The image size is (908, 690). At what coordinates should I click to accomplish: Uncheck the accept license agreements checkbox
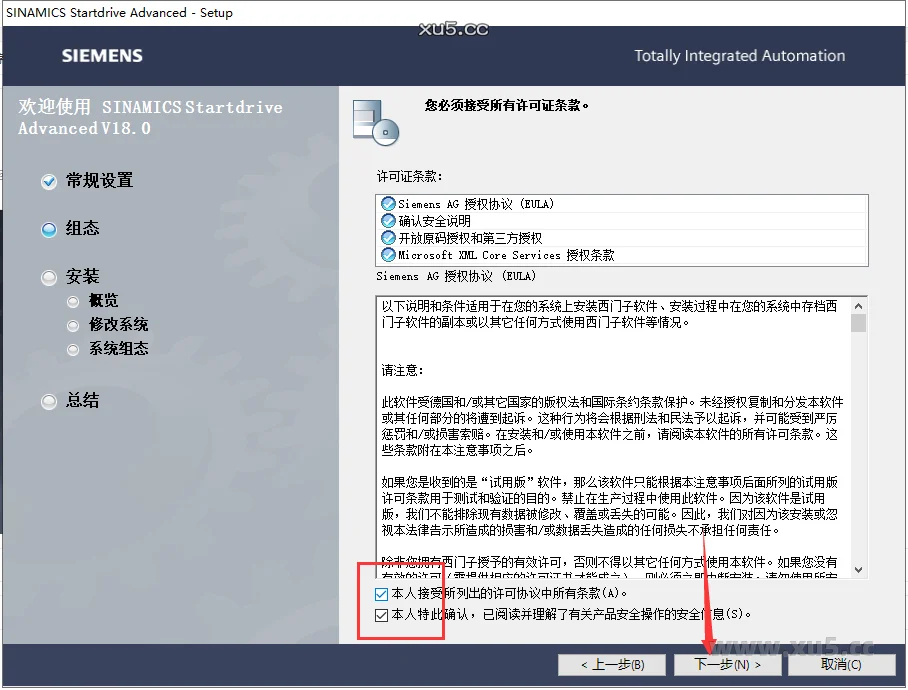point(381,594)
